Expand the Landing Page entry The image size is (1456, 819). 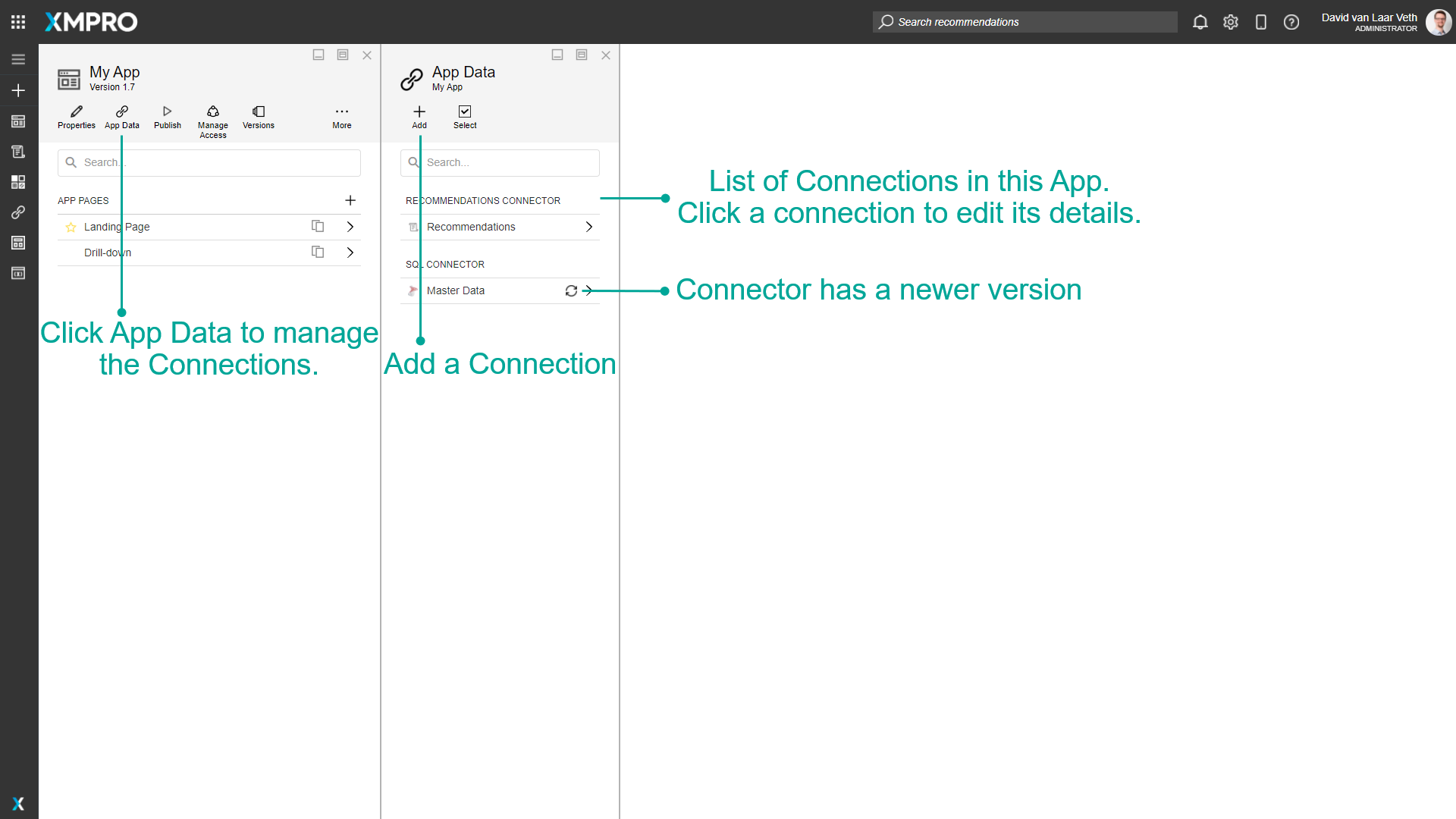[x=350, y=226]
